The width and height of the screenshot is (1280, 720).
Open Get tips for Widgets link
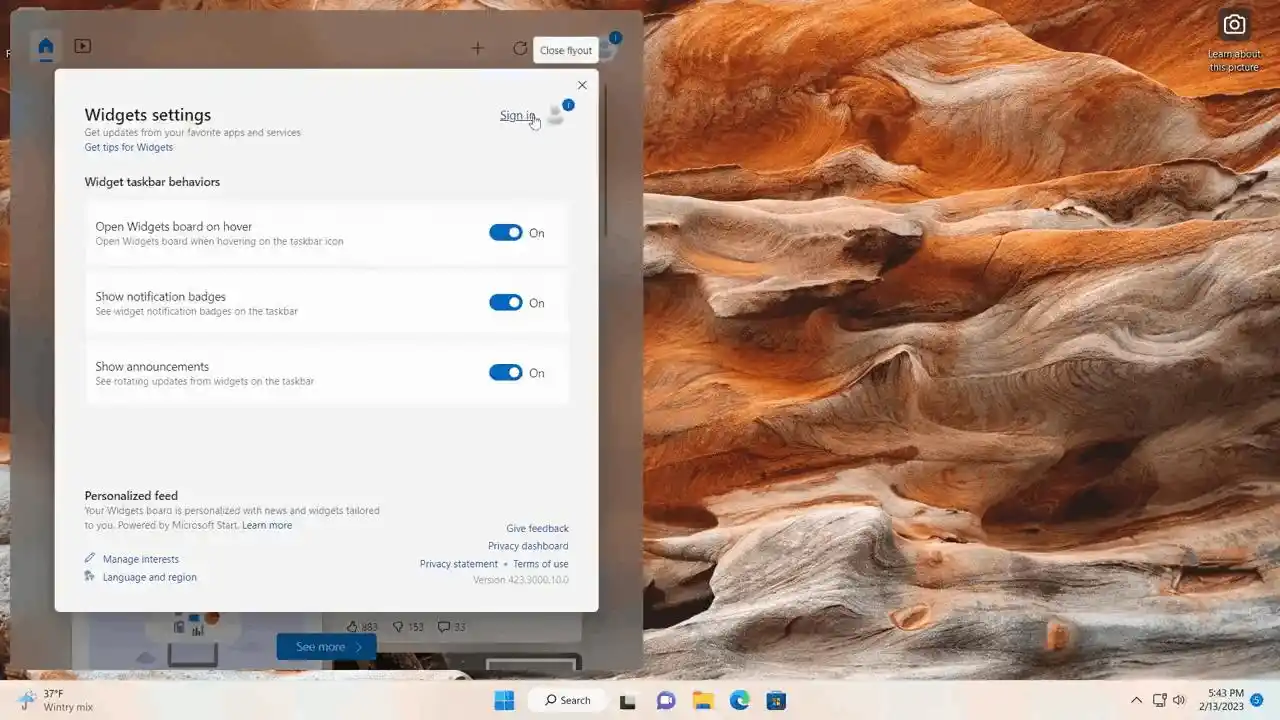click(128, 147)
